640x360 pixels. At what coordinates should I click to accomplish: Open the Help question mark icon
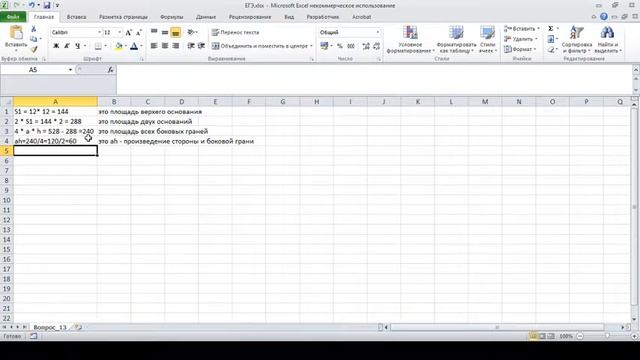604,17
